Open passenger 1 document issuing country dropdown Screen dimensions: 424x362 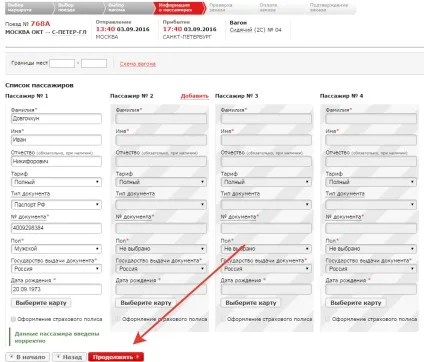56,269
